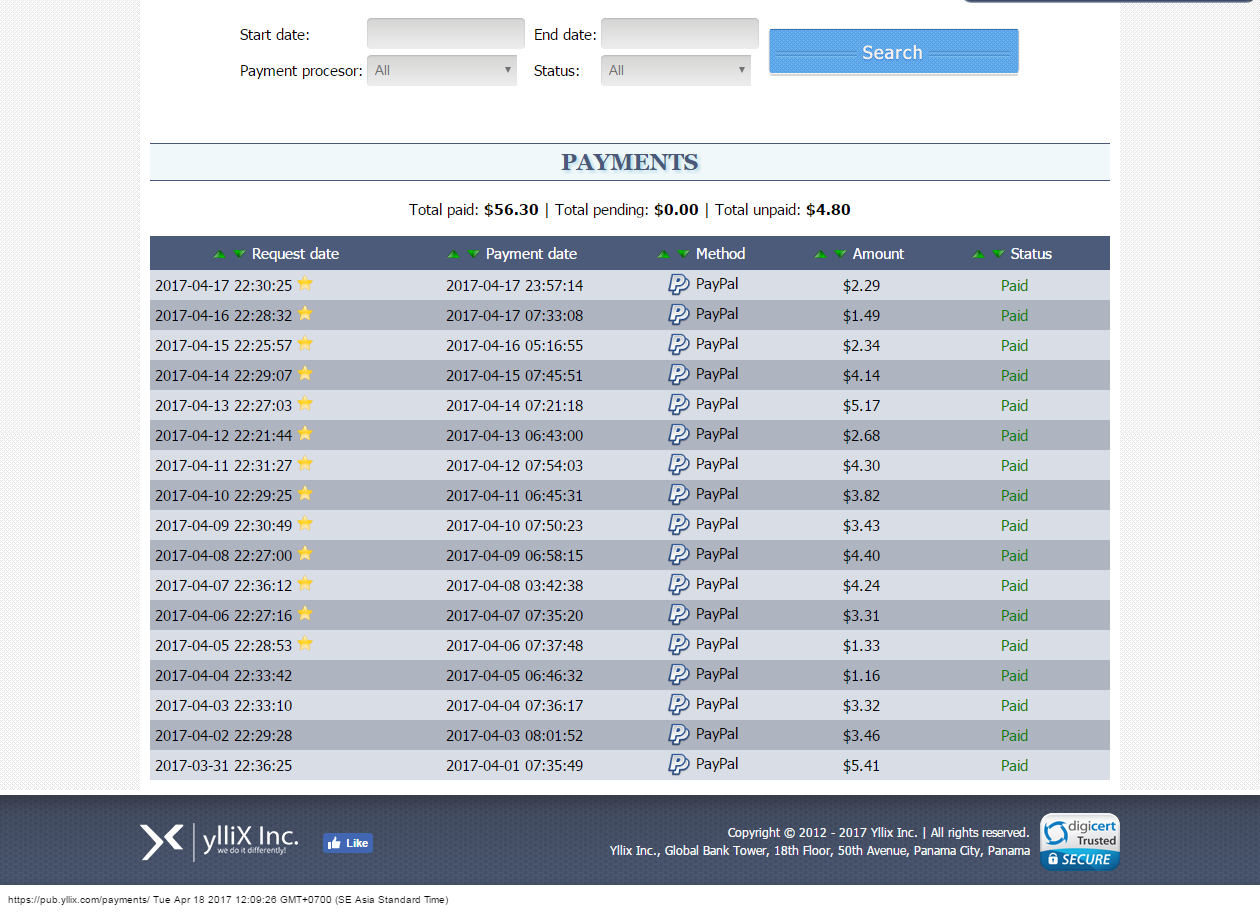Click payment date 2017-04-17 23:57:14

coord(514,286)
